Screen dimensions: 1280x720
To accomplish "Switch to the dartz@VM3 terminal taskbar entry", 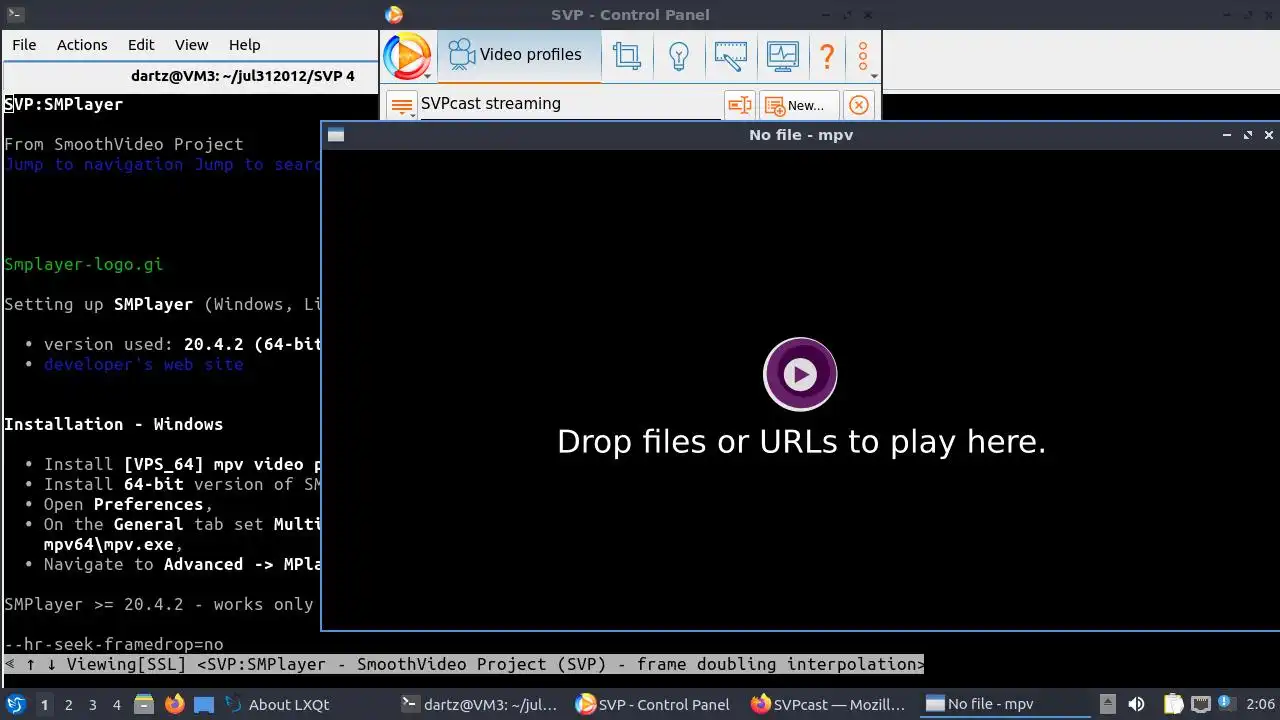I will click(480, 704).
